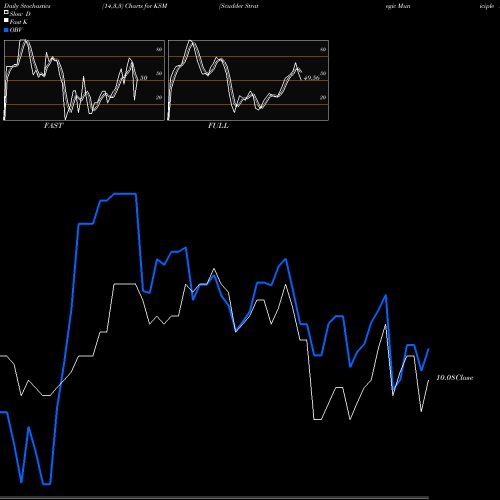Viewport: 500px width, 500px height.
Task: Click the 80 axis label in FAST chart
Action: click(159, 49)
